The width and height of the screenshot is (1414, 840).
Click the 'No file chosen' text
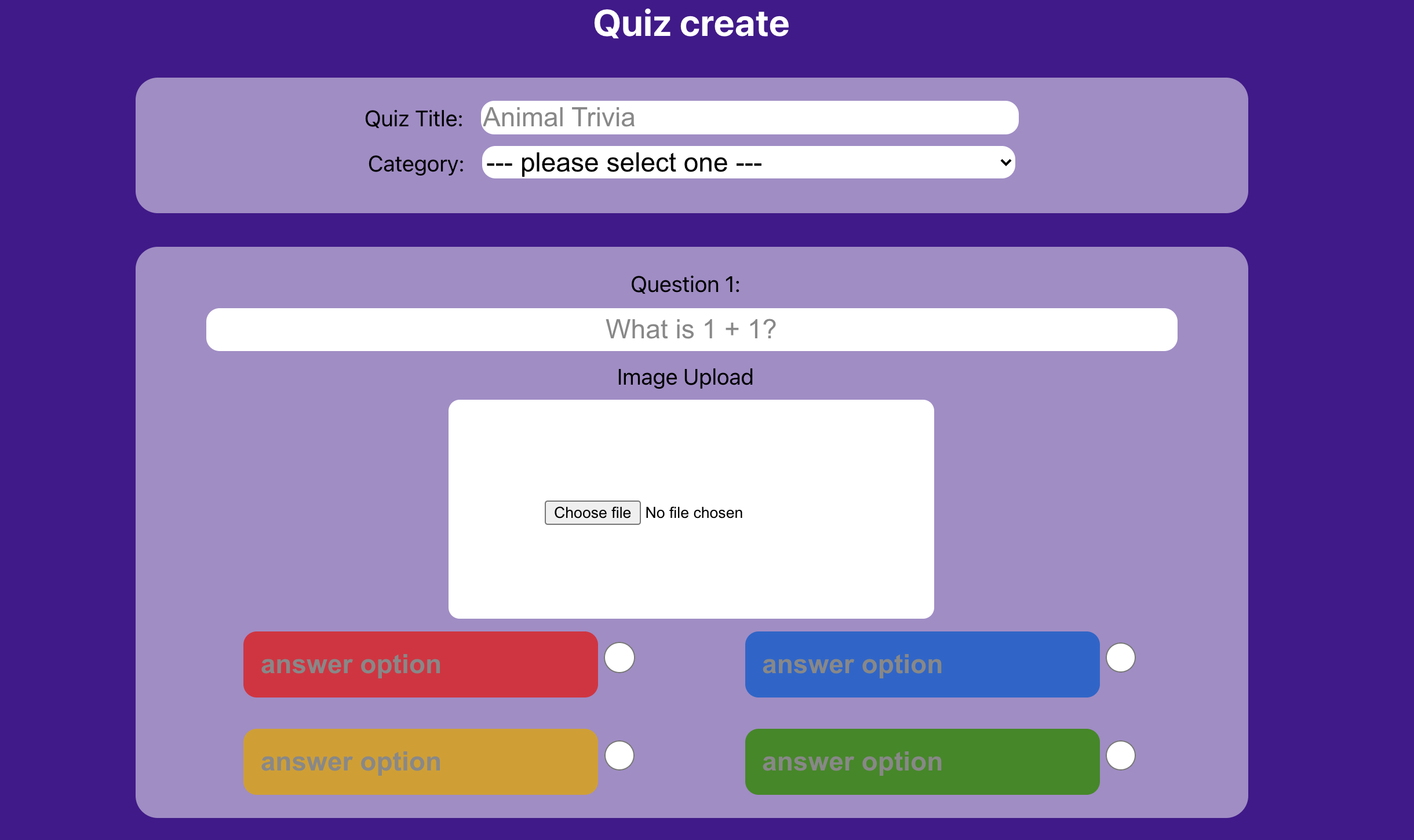pos(694,513)
